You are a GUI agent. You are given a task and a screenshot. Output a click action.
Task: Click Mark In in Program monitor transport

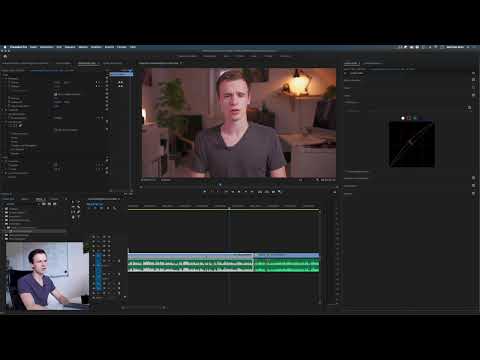click(212, 192)
